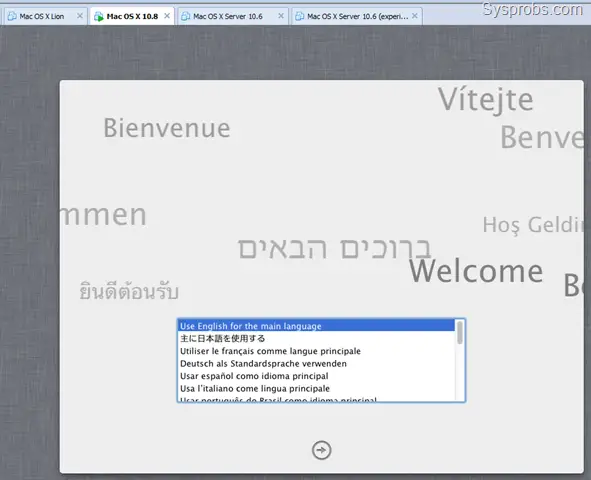Close the Mac OS X Server 10.6 tab

coord(281,16)
